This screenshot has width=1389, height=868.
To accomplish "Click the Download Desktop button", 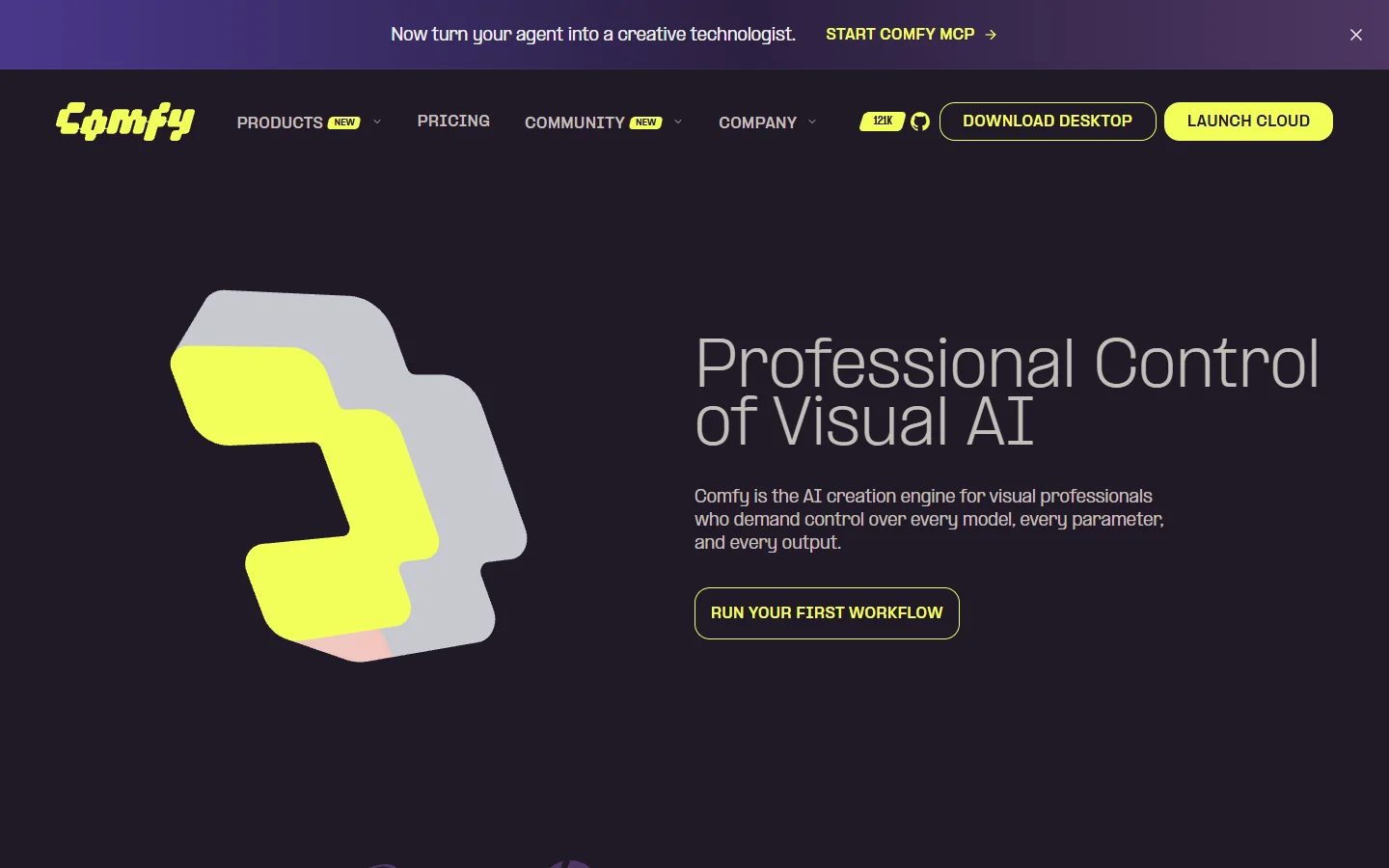I will (1048, 122).
